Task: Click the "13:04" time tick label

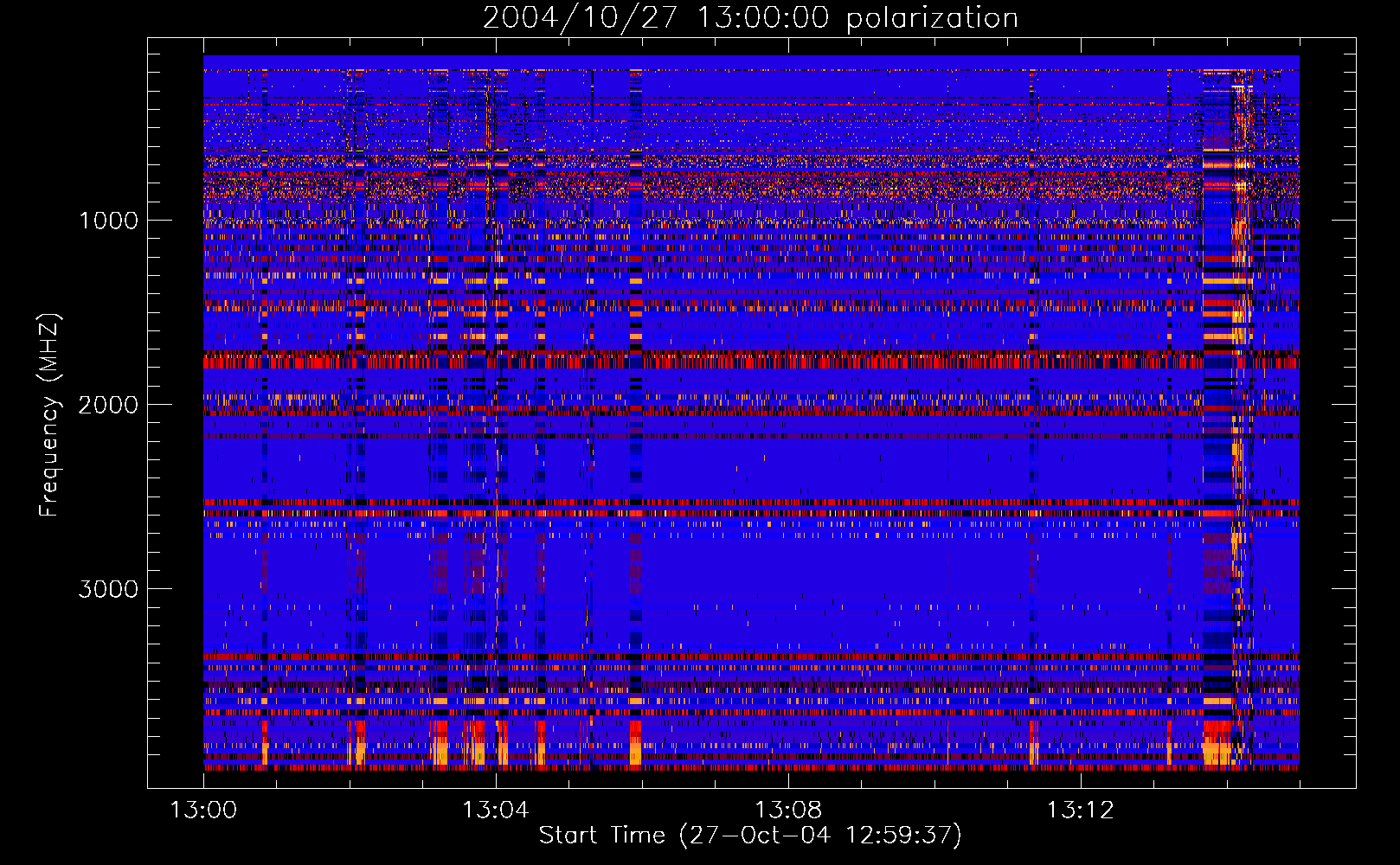Action: [x=495, y=811]
